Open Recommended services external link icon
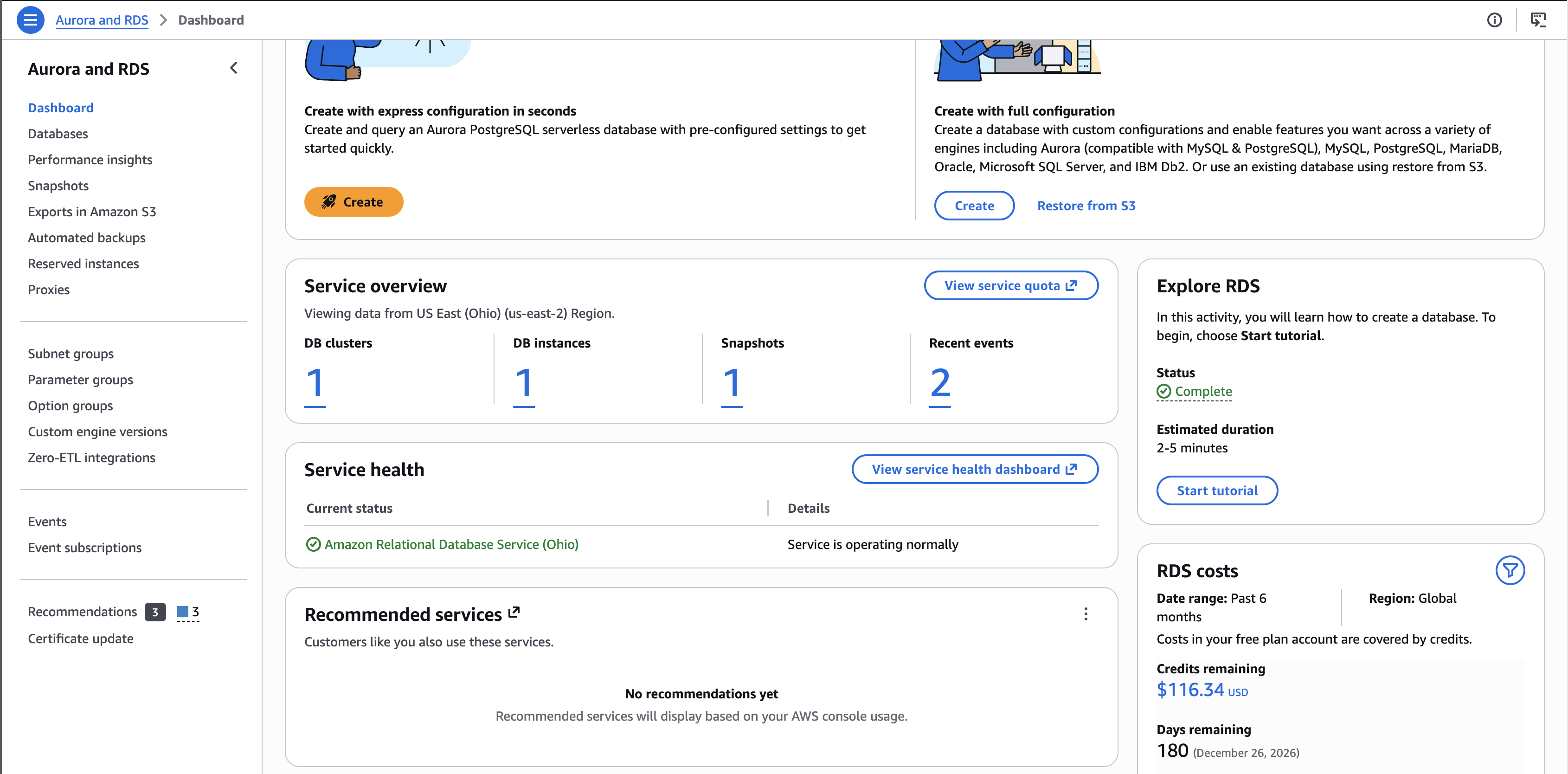This screenshot has width=1568, height=774. (x=514, y=612)
